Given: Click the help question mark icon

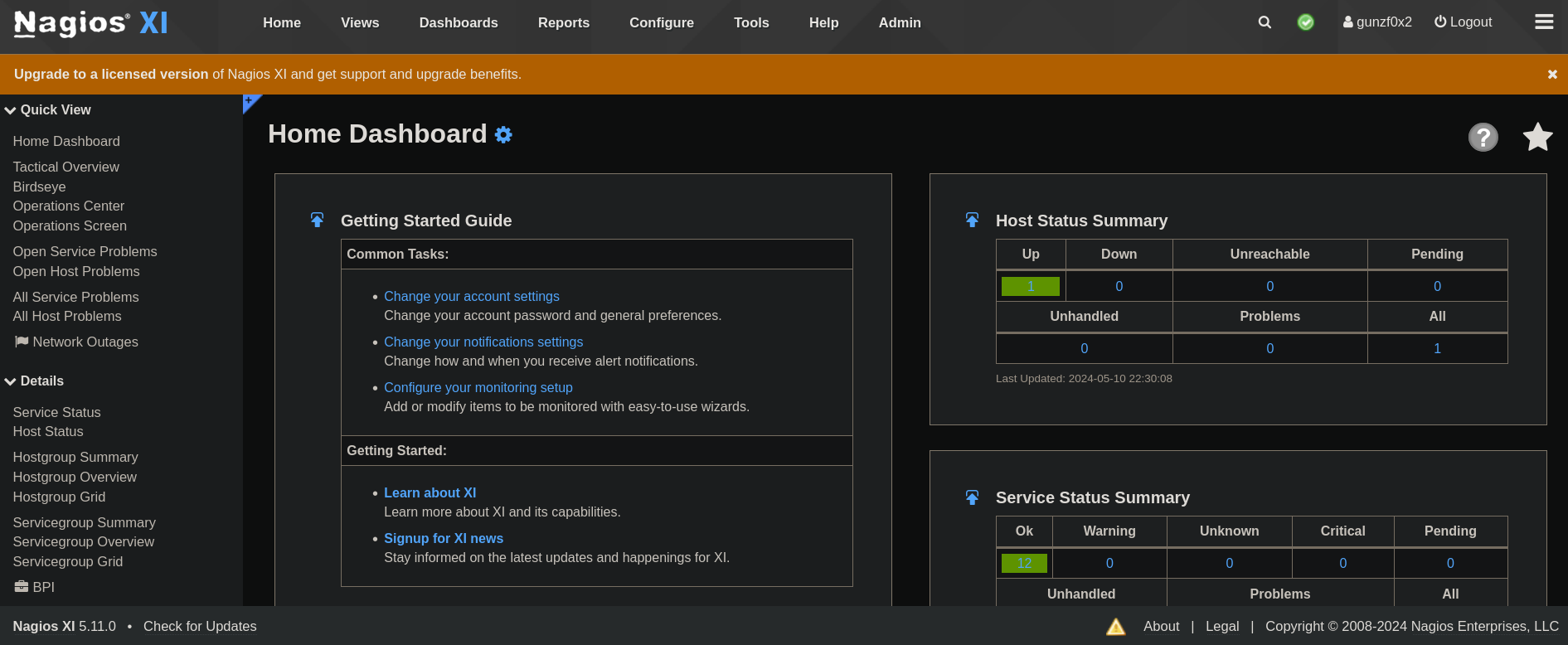Looking at the screenshot, I should 1483,137.
